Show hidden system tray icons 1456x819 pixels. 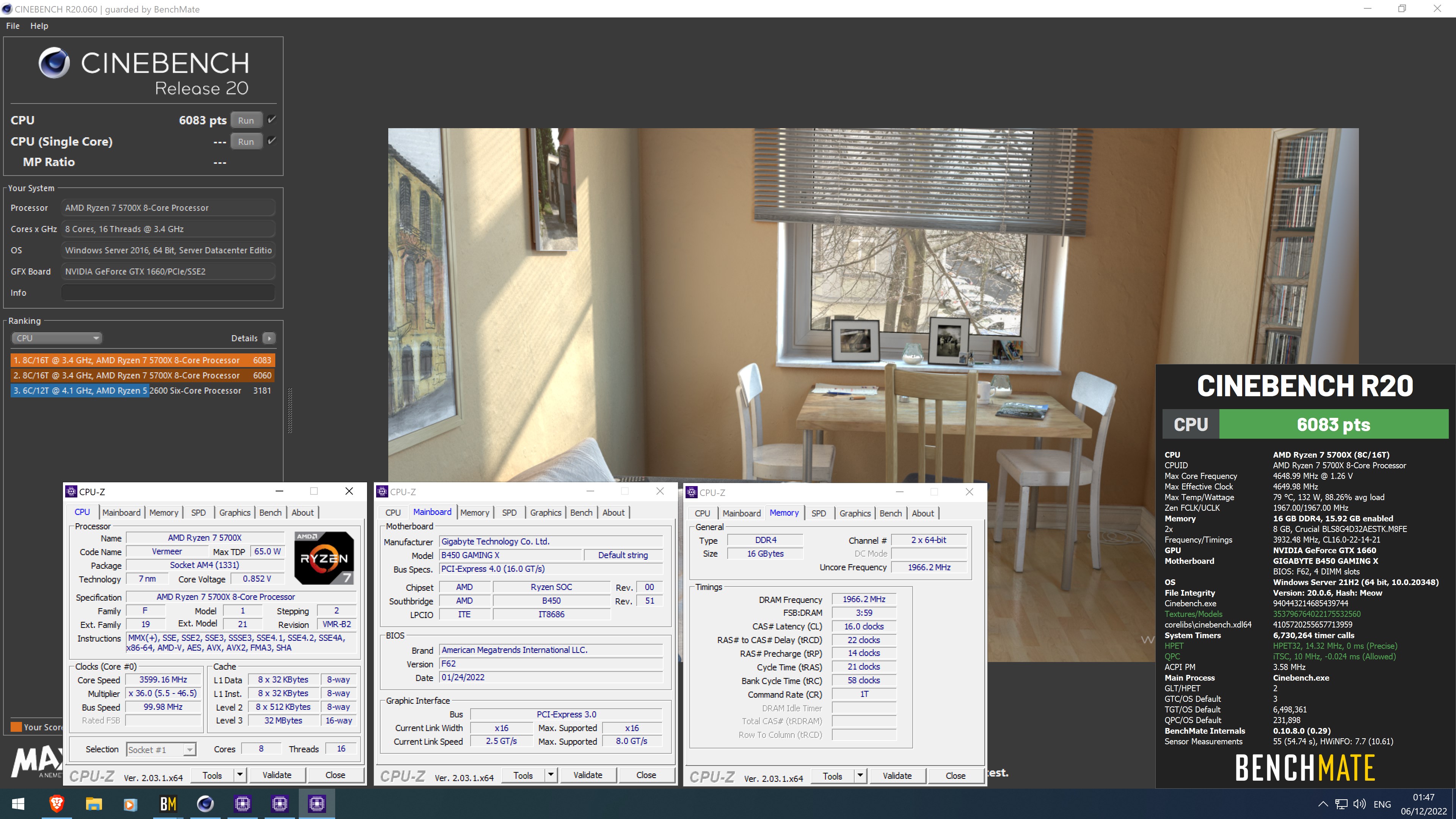[1323, 804]
